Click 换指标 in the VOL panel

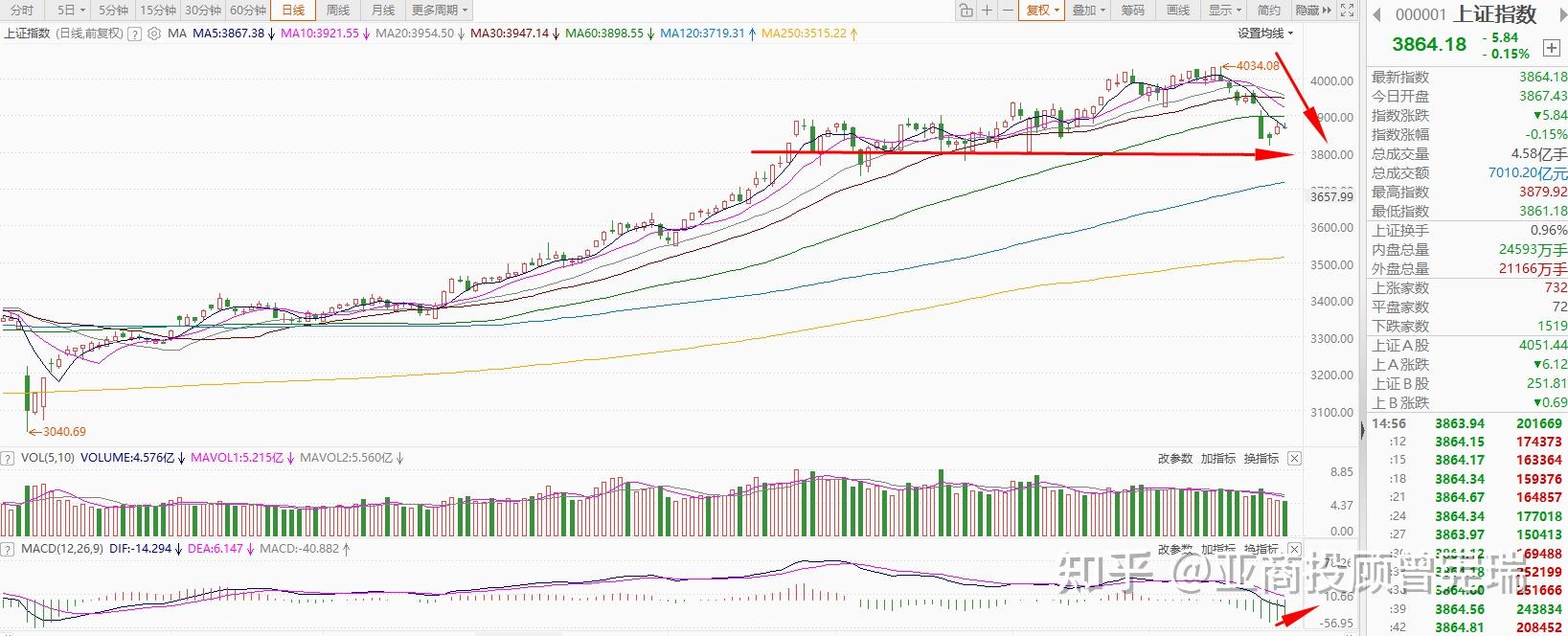coord(1261,459)
